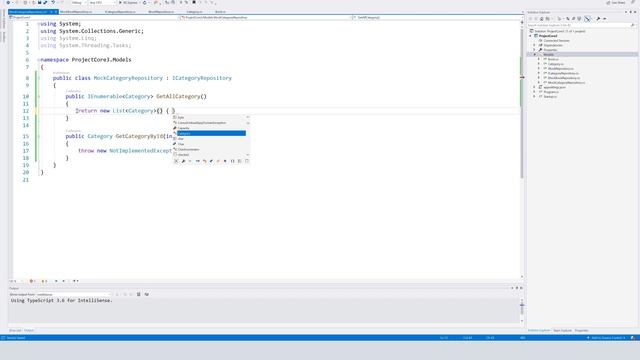
Task: Save all files using the toolbar icon
Action: click(x=45, y=2)
